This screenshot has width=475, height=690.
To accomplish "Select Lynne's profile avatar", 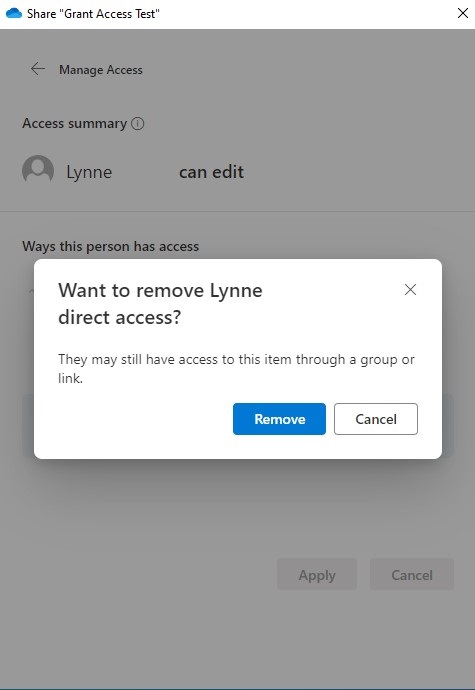I will point(38,170).
